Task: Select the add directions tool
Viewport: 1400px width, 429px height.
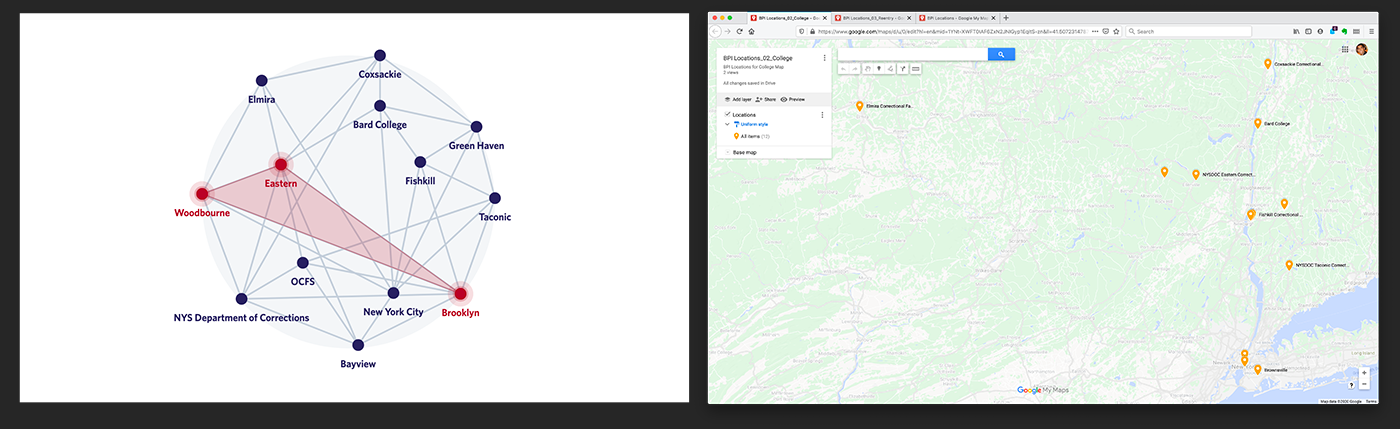Action: [x=903, y=69]
